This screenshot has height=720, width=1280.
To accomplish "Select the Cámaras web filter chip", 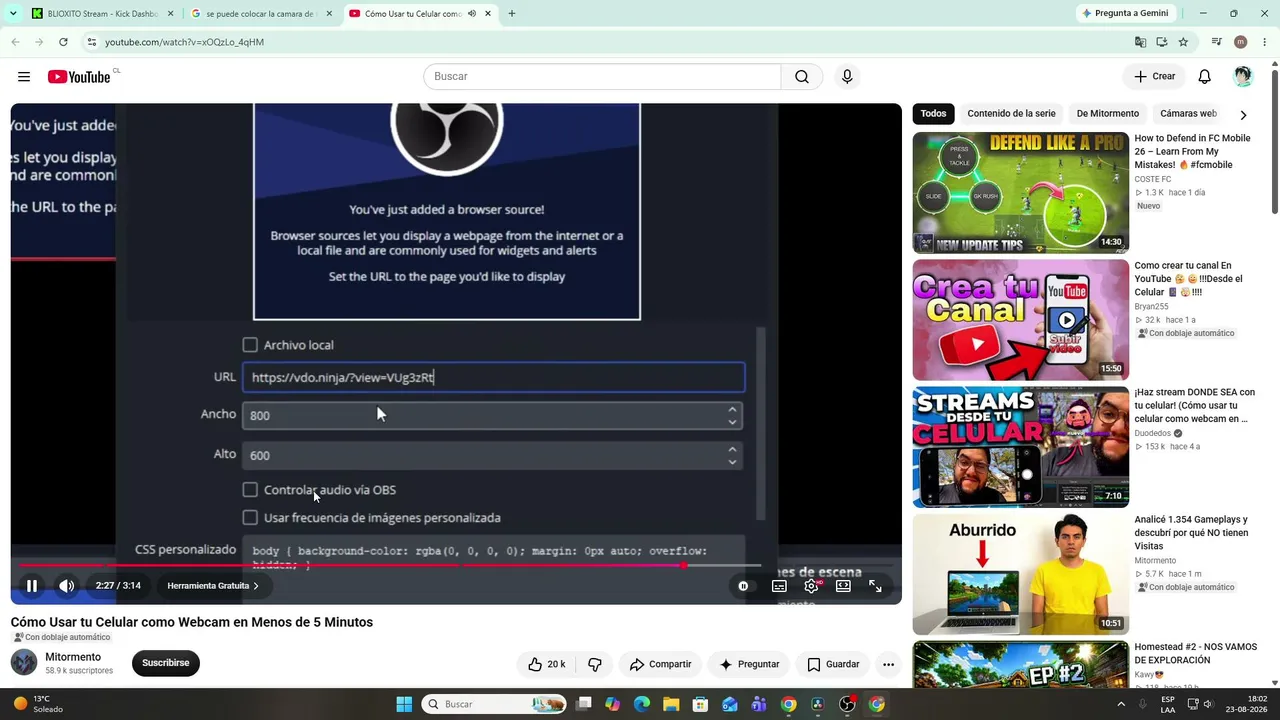I will [1188, 114].
